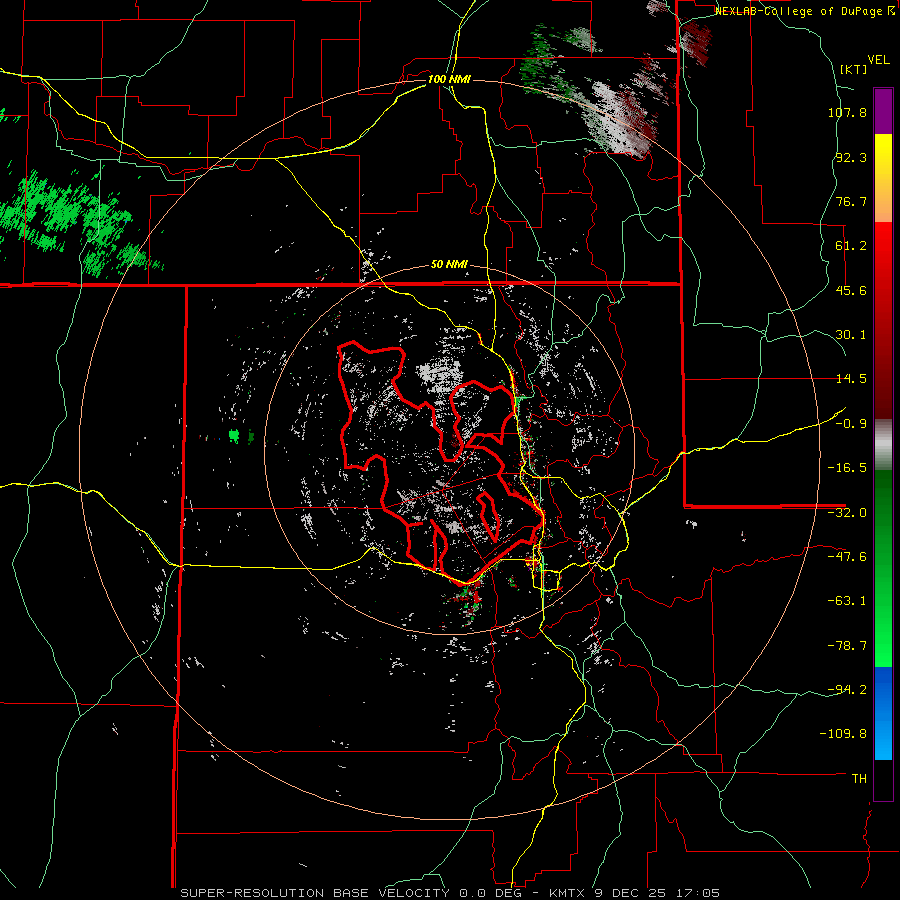Pick the black TH color bar segment
The width and height of the screenshot is (900, 900).
click(x=883, y=780)
